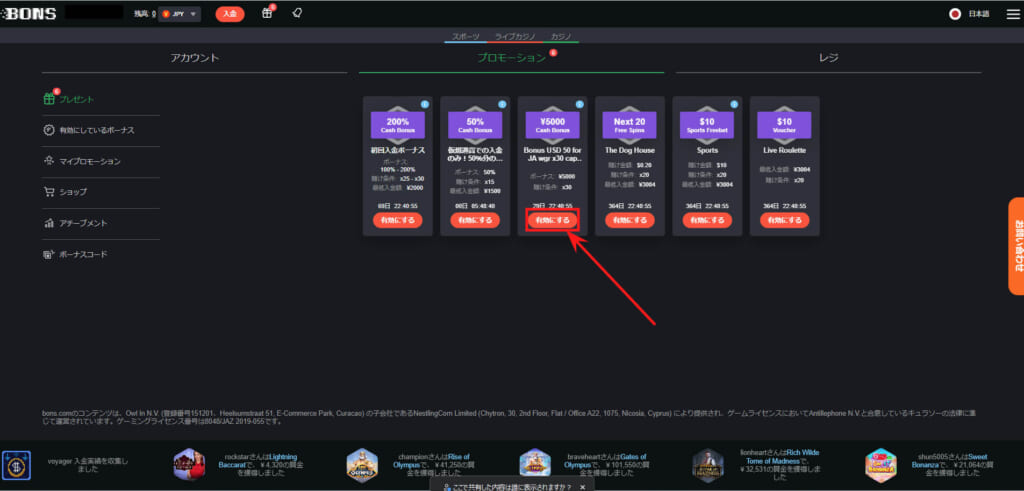The image size is (1024, 491).
Task: Click info icon on 50% Cash Bonus card
Action: [x=503, y=104]
